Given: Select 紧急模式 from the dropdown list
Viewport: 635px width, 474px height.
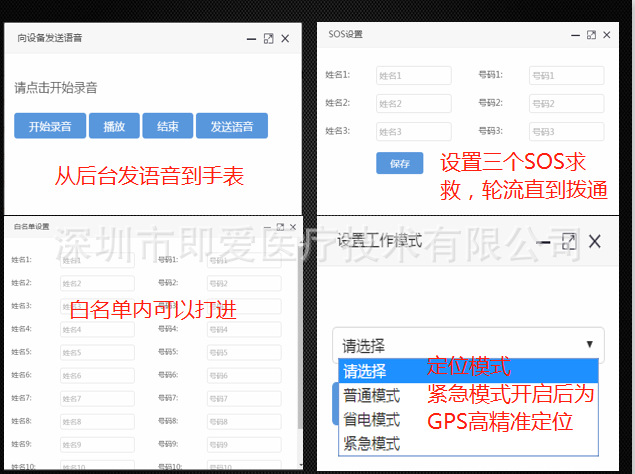Looking at the screenshot, I should point(468,443).
